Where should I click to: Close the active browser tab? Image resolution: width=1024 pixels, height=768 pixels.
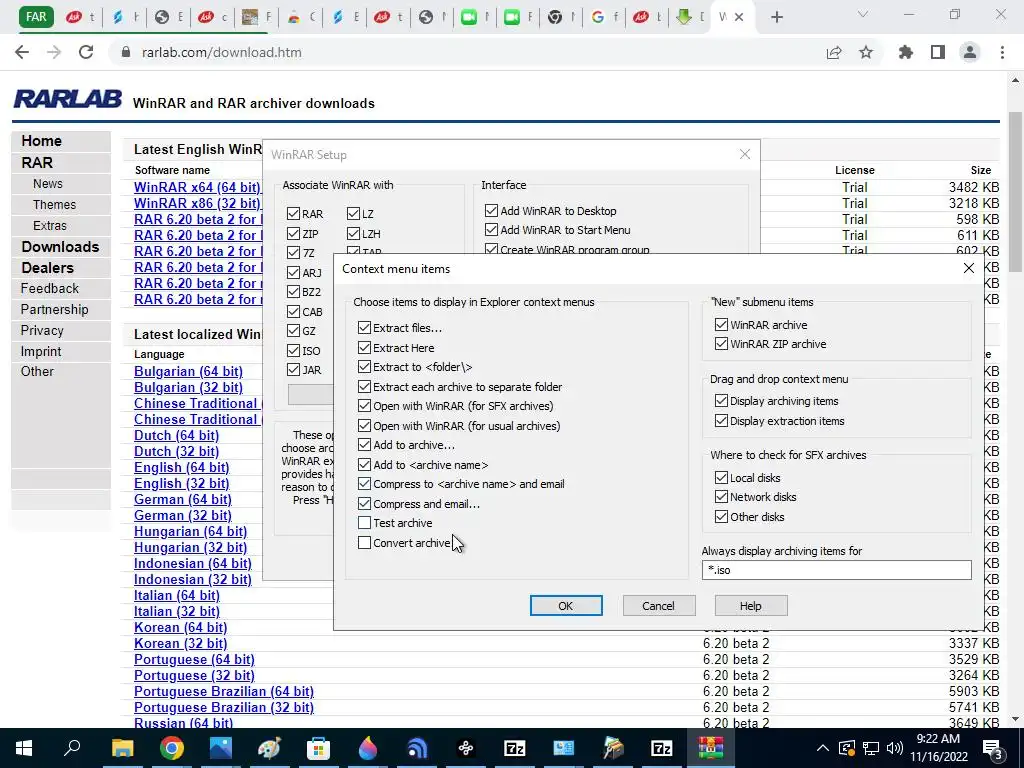point(739,17)
